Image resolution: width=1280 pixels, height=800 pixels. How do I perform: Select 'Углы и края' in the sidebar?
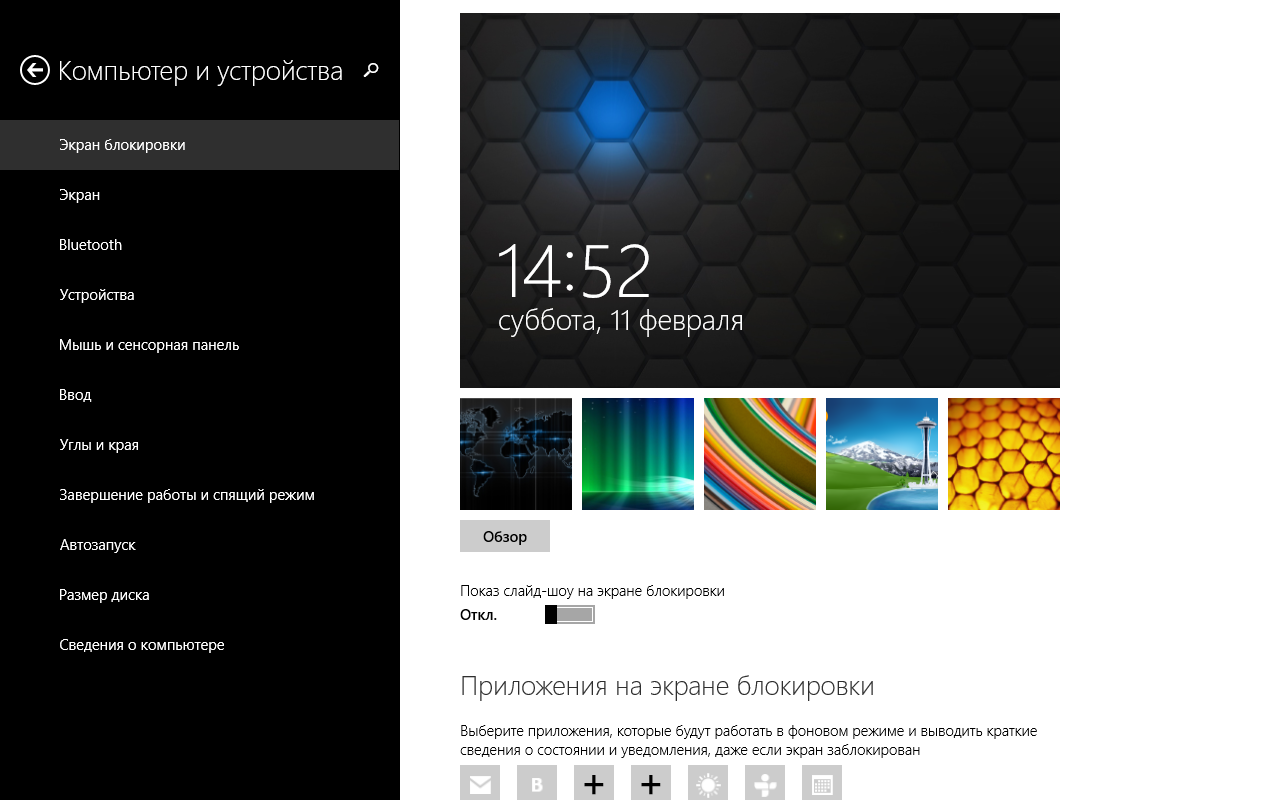click(x=200, y=445)
